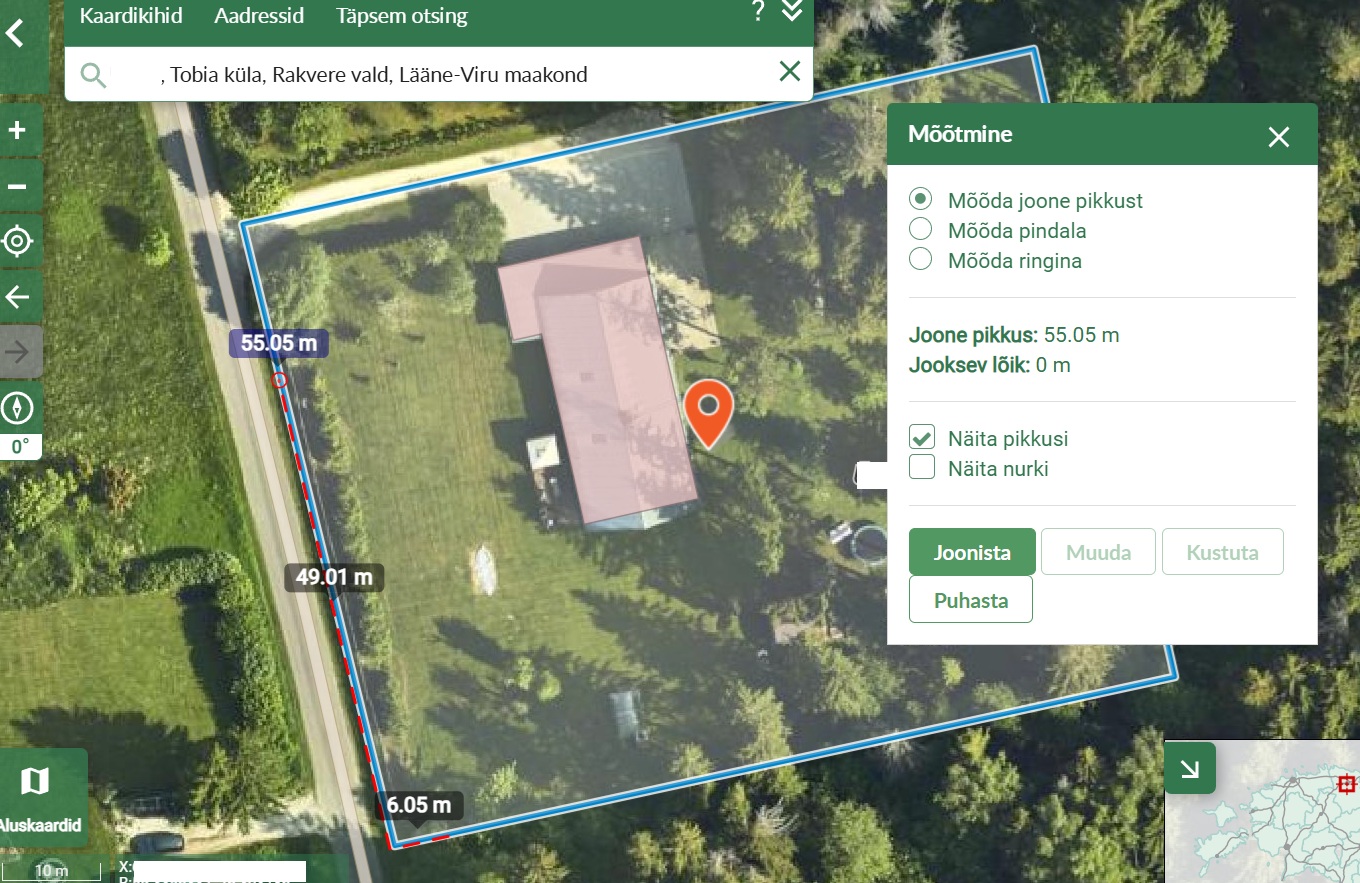The width and height of the screenshot is (1360, 883).
Task: Enable Näita nurki checkbox
Action: coord(922,467)
